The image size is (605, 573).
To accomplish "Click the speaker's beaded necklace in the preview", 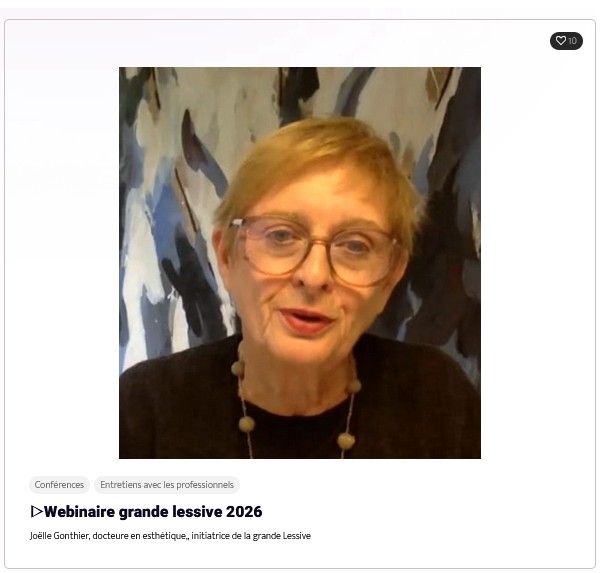I will (x=247, y=424).
